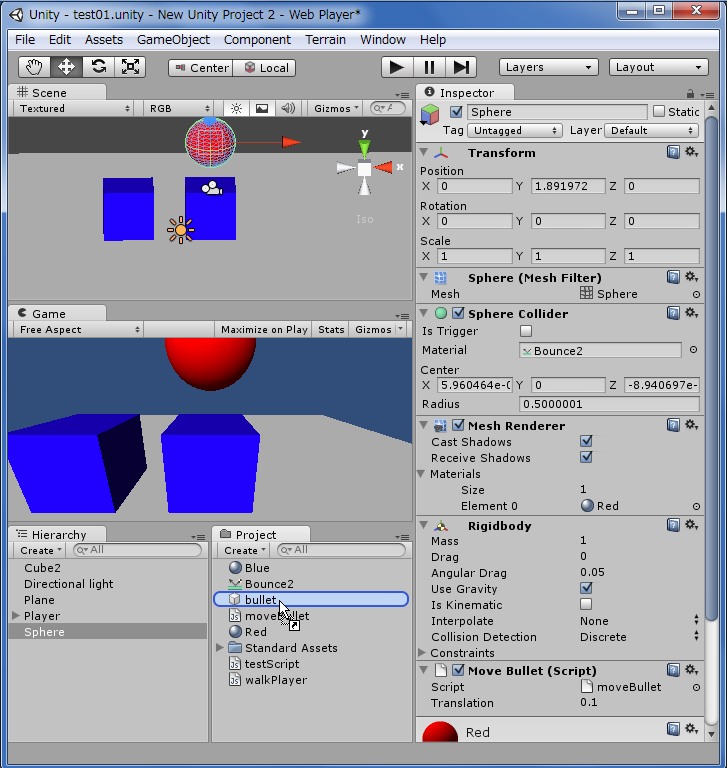Open the Layers dropdown

tap(548, 67)
